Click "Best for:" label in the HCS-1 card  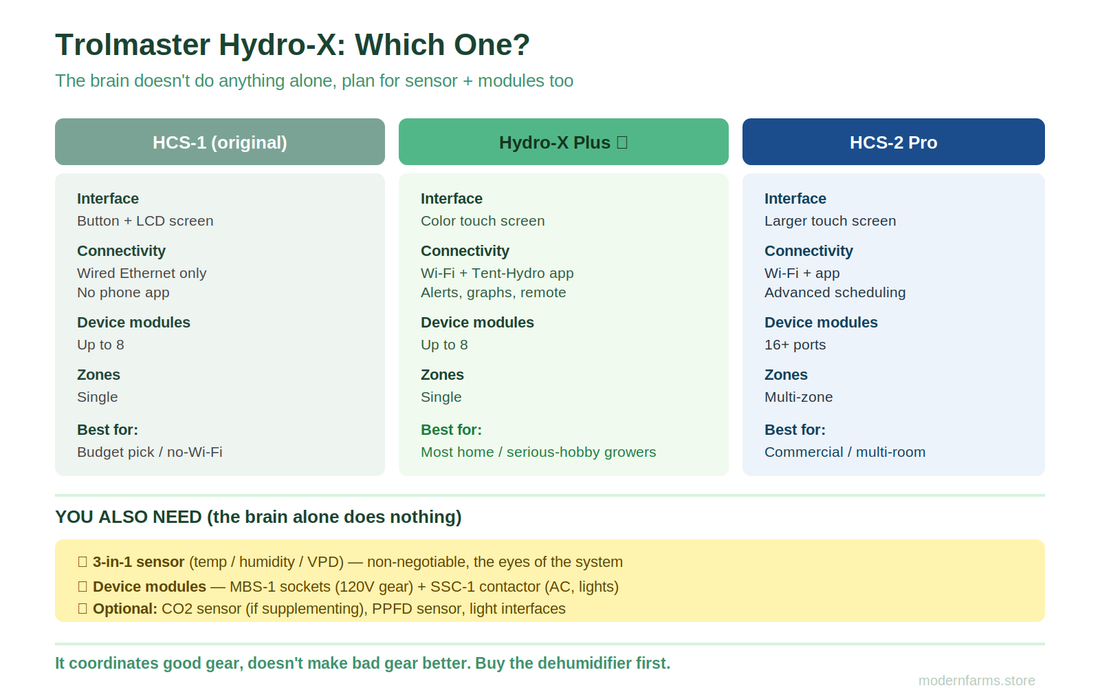pos(107,430)
